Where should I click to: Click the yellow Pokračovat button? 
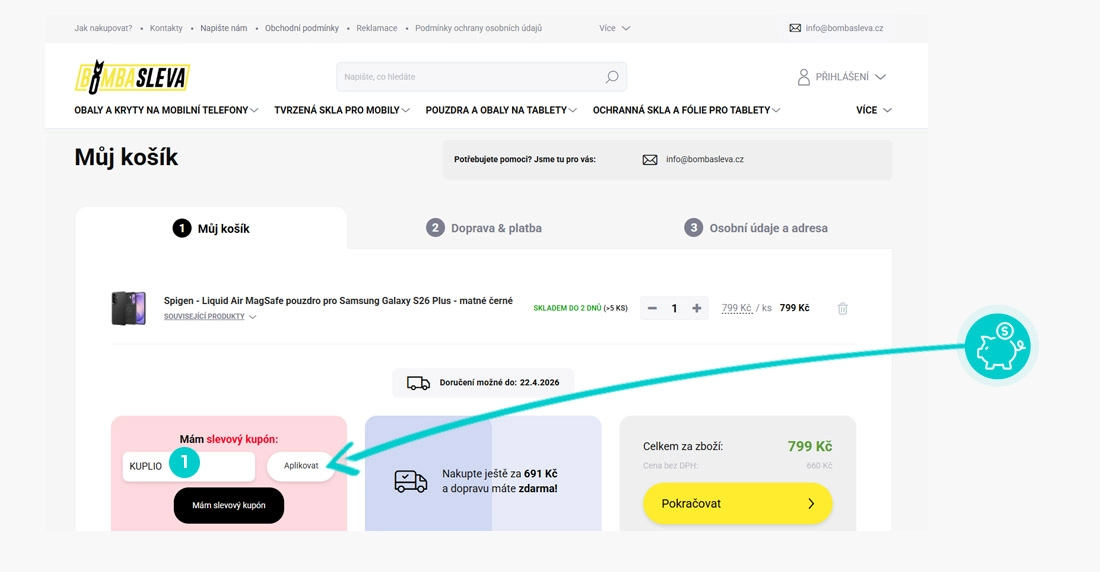pyautogui.click(x=737, y=503)
